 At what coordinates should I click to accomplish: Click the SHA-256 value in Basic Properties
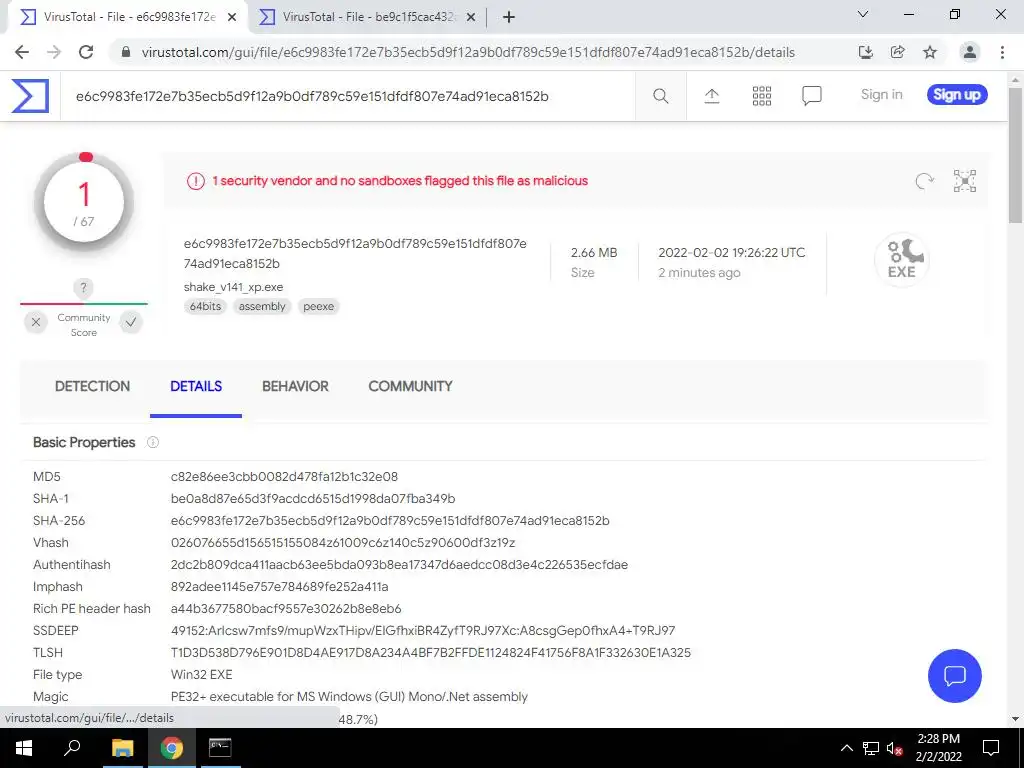click(x=390, y=520)
